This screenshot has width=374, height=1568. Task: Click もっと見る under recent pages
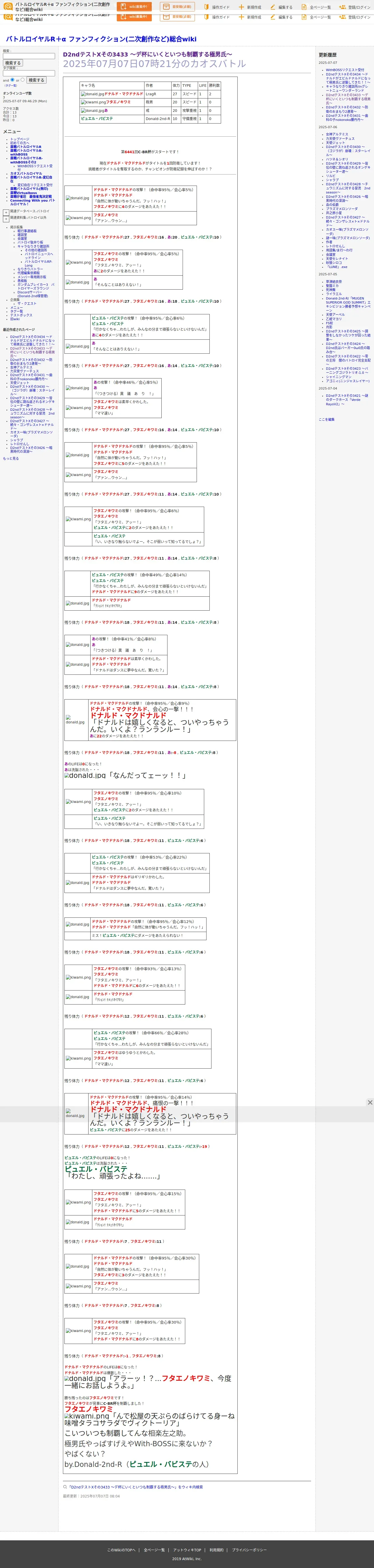[11, 458]
